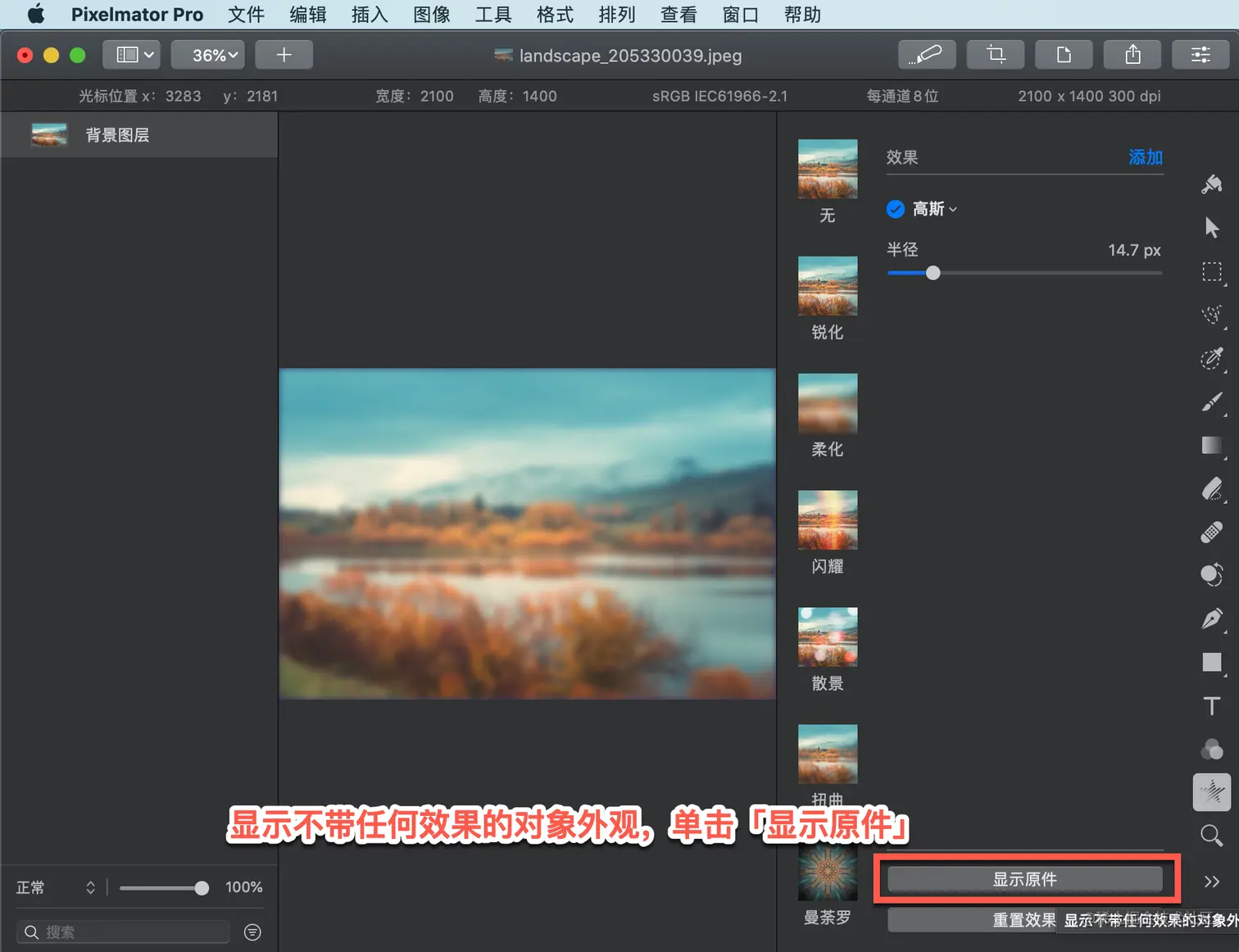1239x952 pixels.
Task: Select the Shape rectangle tool
Action: (x=1212, y=662)
